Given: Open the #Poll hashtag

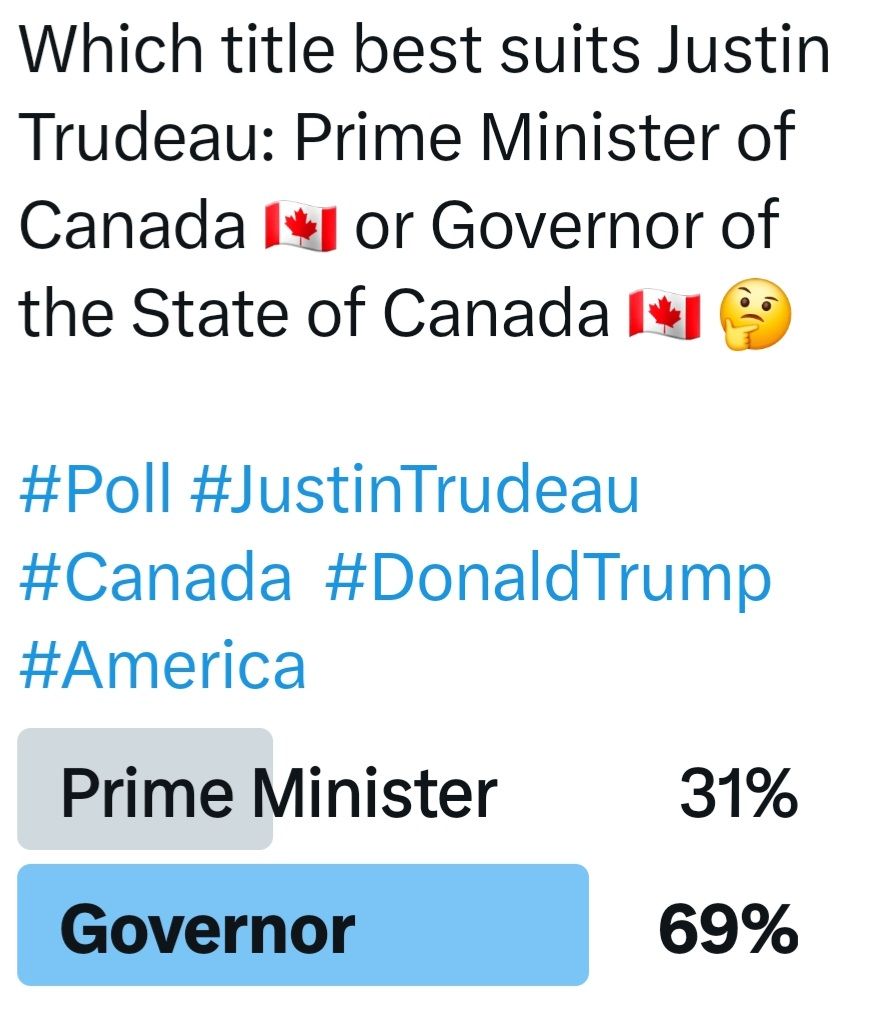Looking at the screenshot, I should coord(95,489).
